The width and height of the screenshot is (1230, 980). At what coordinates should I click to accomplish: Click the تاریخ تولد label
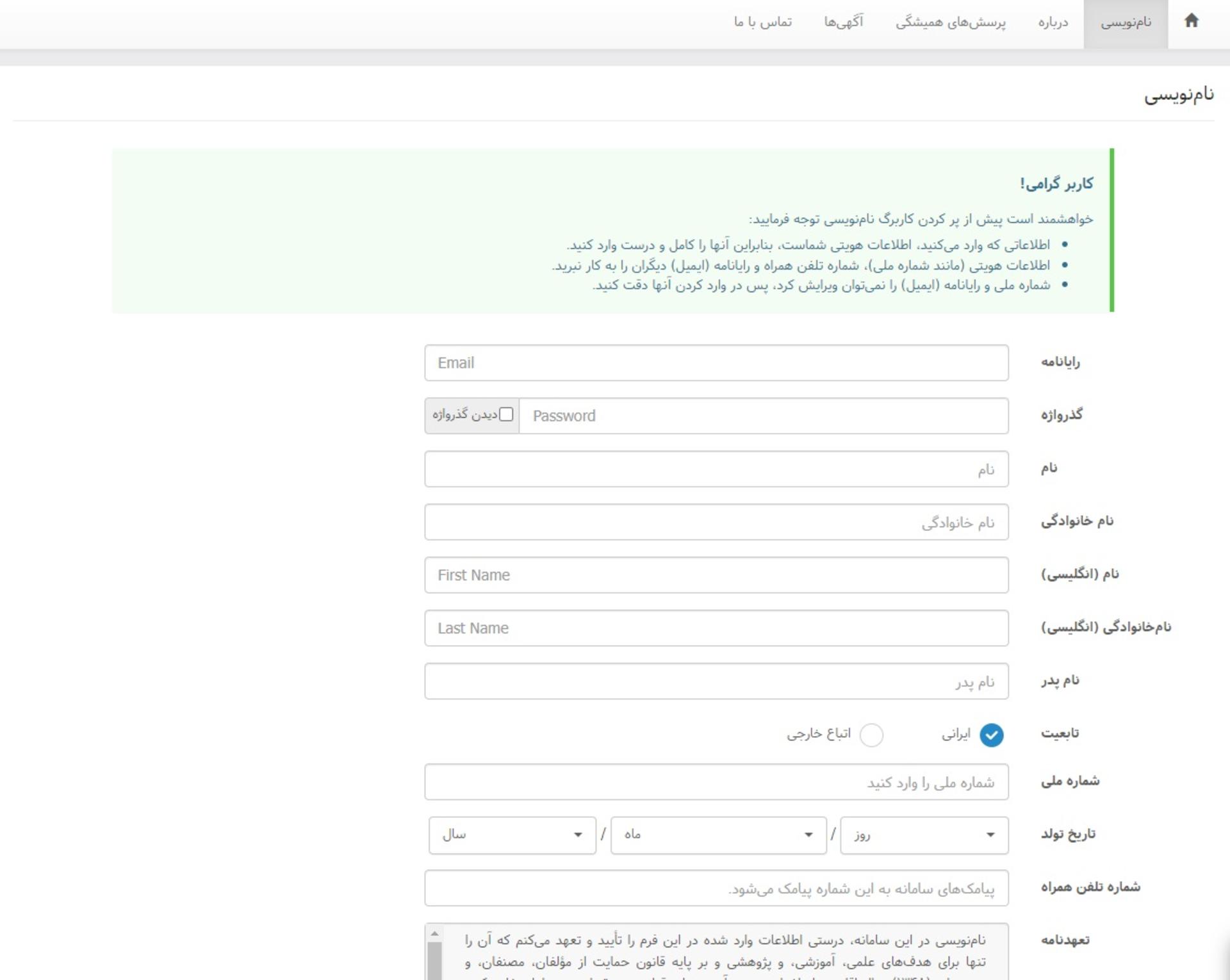[x=1068, y=834]
